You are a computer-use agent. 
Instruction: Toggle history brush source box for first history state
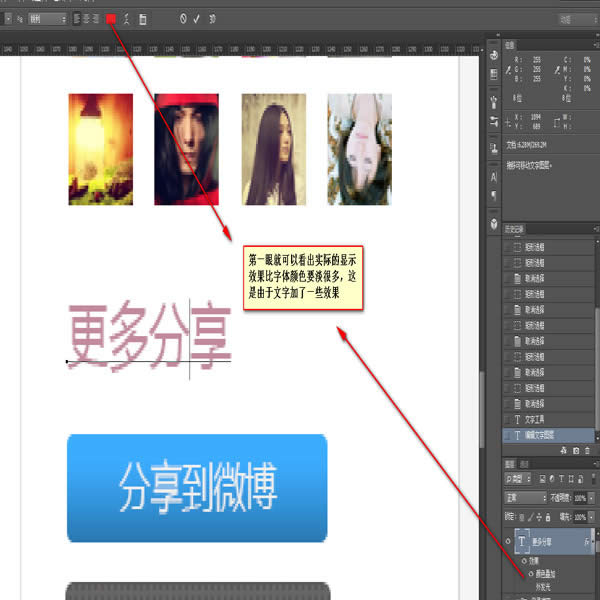point(507,247)
